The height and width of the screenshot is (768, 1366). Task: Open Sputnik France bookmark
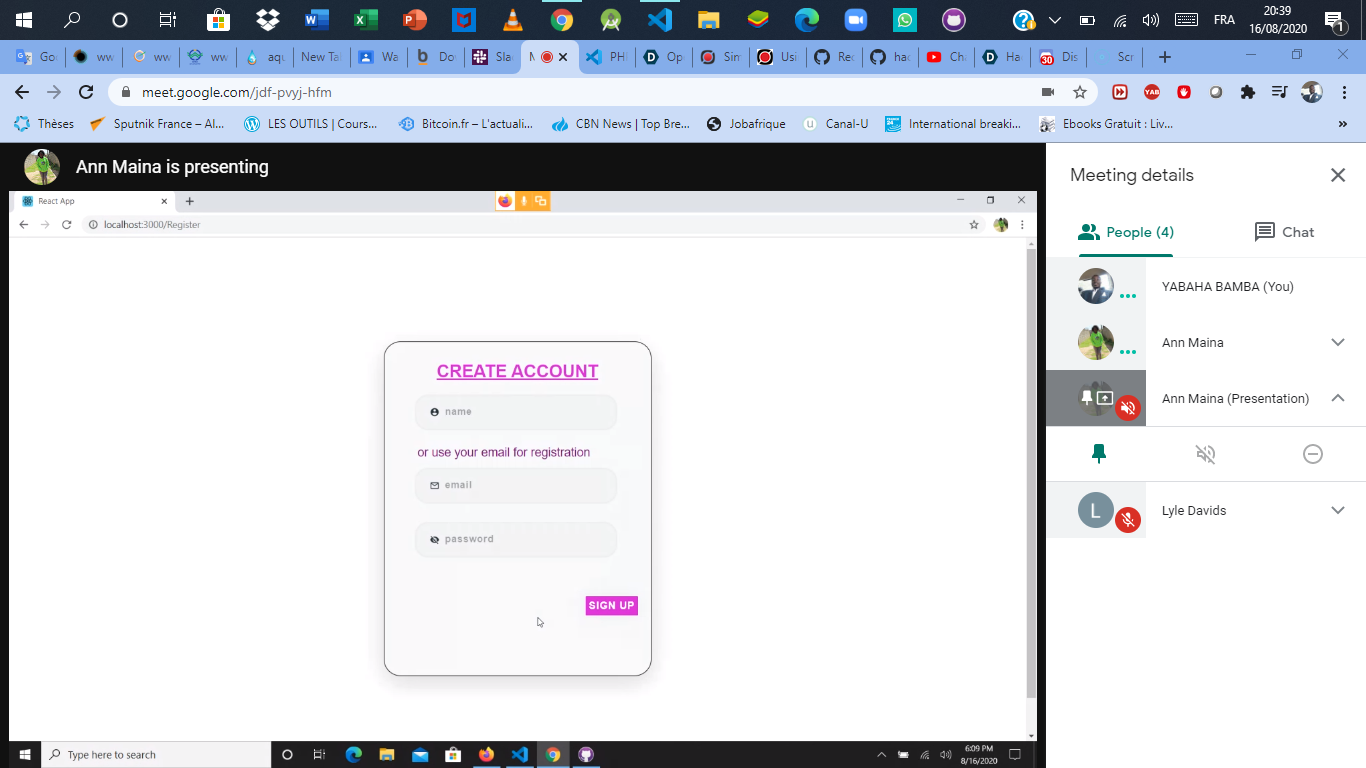point(157,124)
